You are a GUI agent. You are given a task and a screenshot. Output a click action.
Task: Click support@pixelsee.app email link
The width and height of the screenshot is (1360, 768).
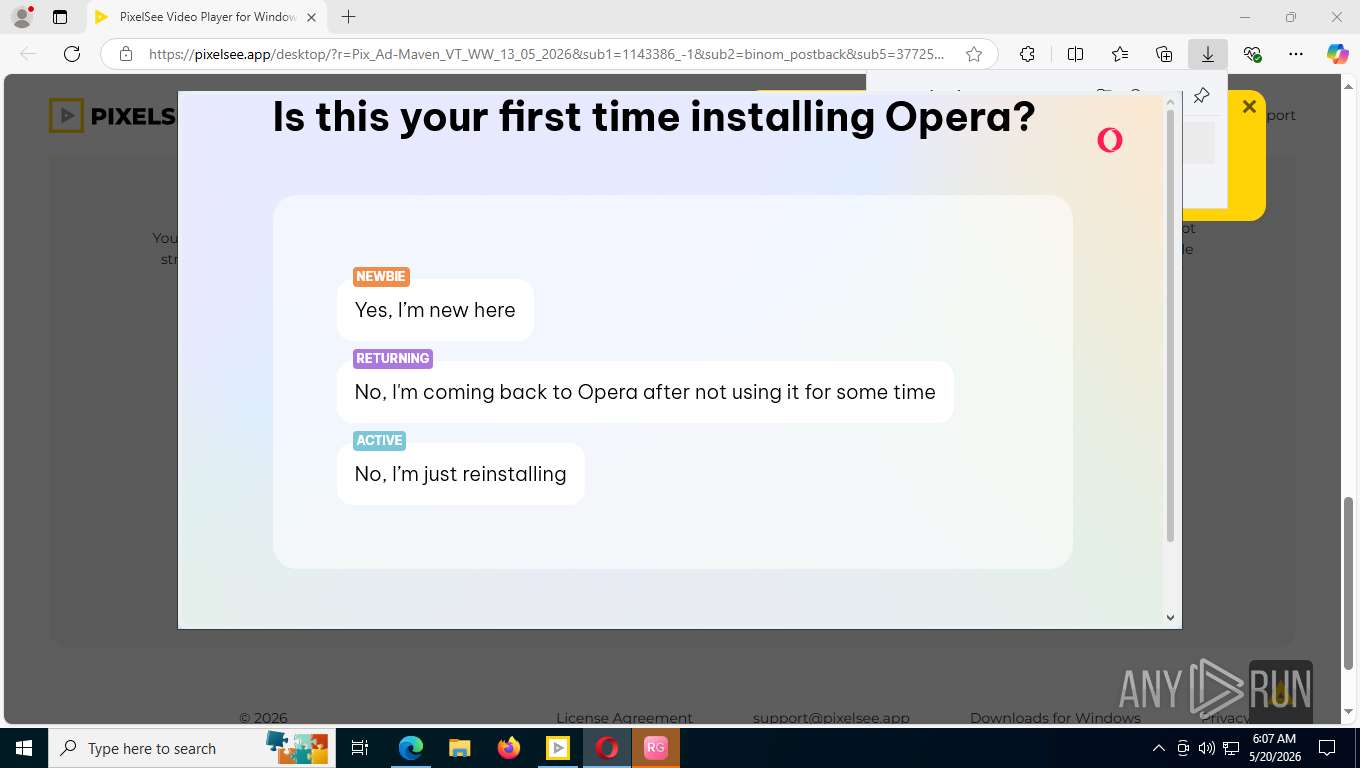coord(831,717)
